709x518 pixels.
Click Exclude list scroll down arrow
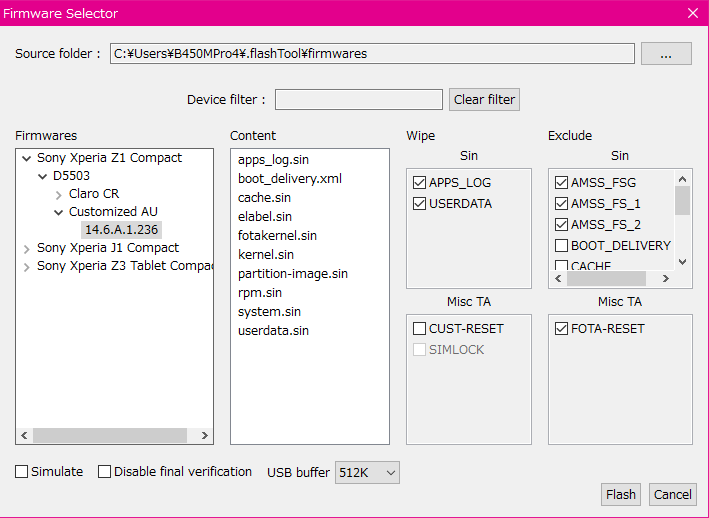pyautogui.click(x=683, y=262)
